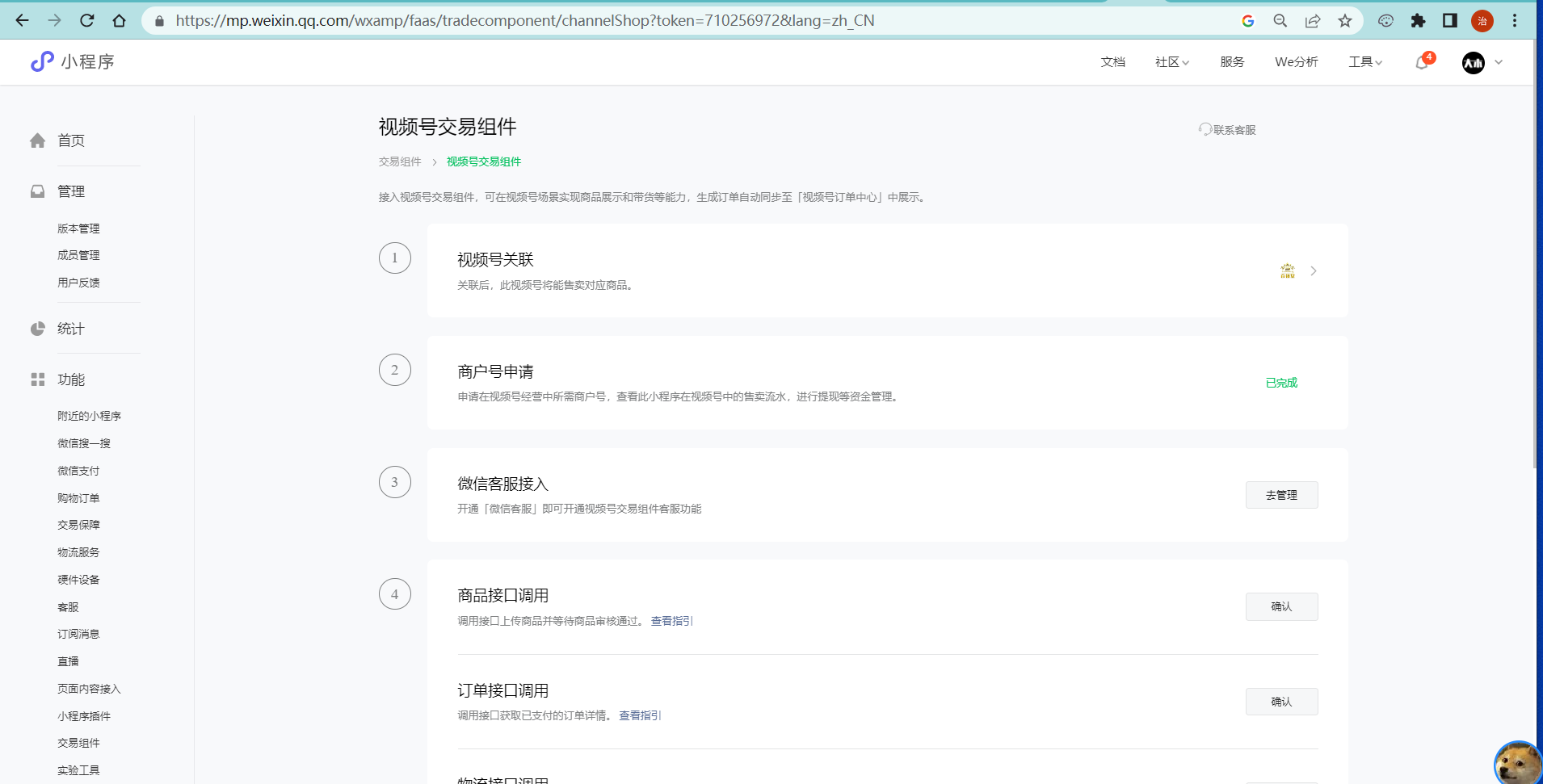The image size is (1543, 784).
Task: Open 交易组件 in the sidebar
Action: (x=78, y=743)
